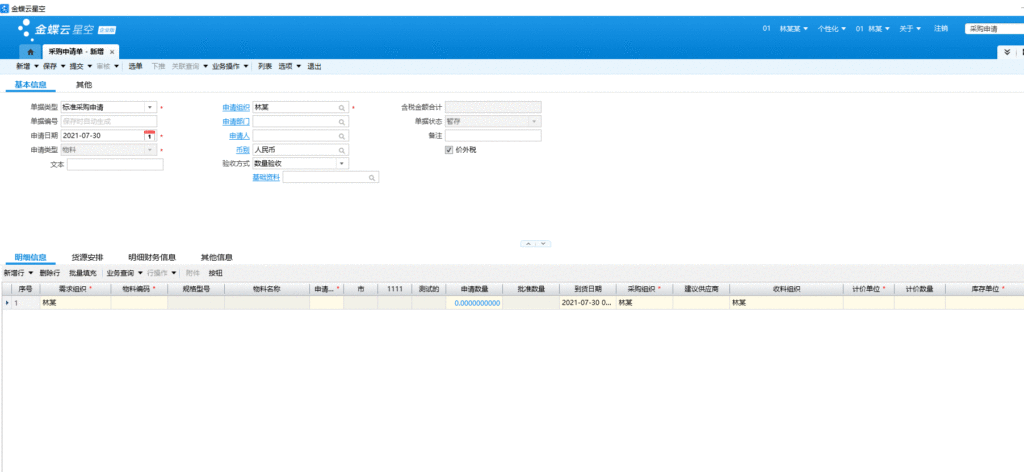The width and height of the screenshot is (1024, 472).
Task: Click the 建议供应商 column header
Action: 701,288
